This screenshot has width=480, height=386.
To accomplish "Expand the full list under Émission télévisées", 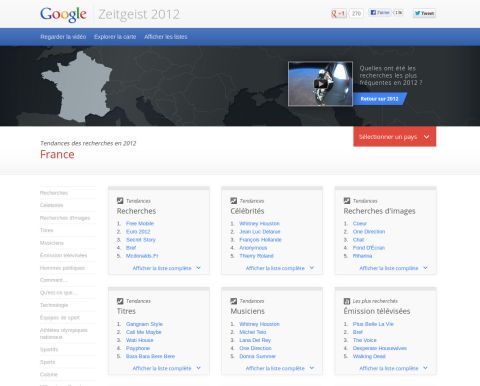I will [393, 368].
